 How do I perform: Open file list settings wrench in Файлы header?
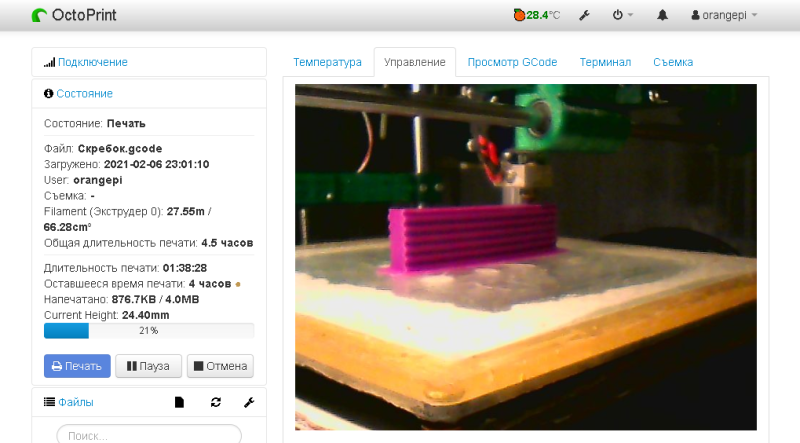[249, 402]
